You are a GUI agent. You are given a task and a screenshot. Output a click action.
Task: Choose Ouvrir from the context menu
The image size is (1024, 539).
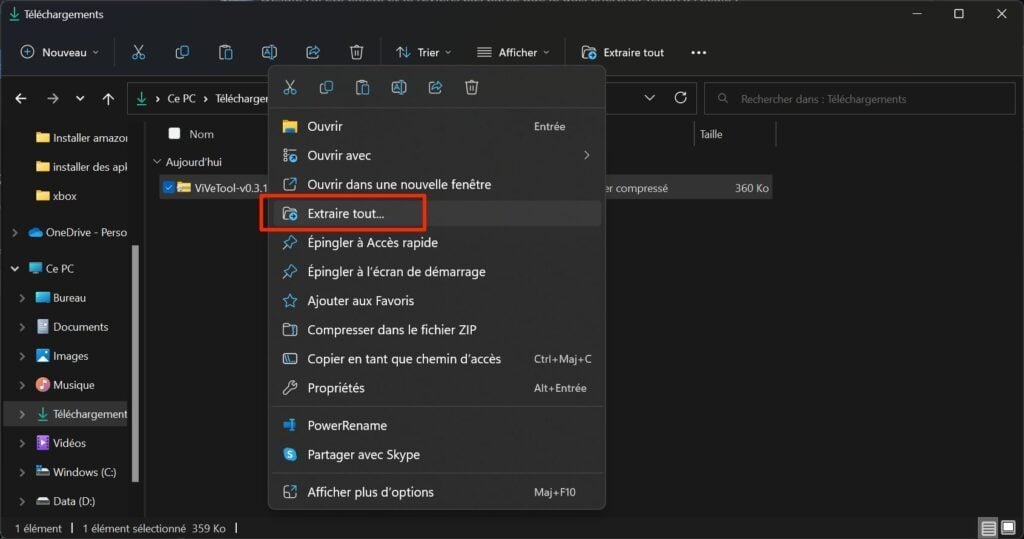(x=436, y=126)
